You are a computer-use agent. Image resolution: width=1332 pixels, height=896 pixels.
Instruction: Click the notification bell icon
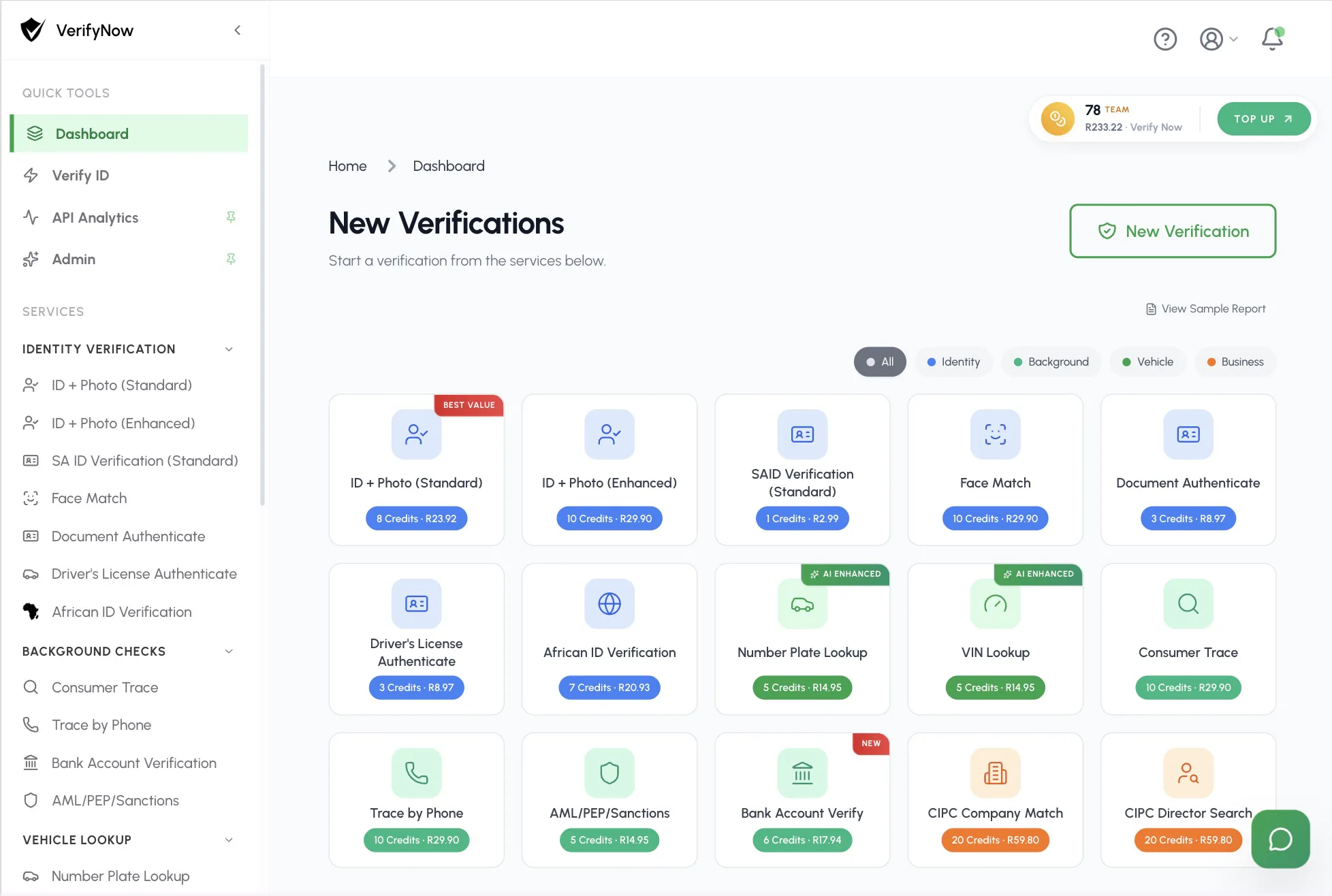click(1272, 39)
